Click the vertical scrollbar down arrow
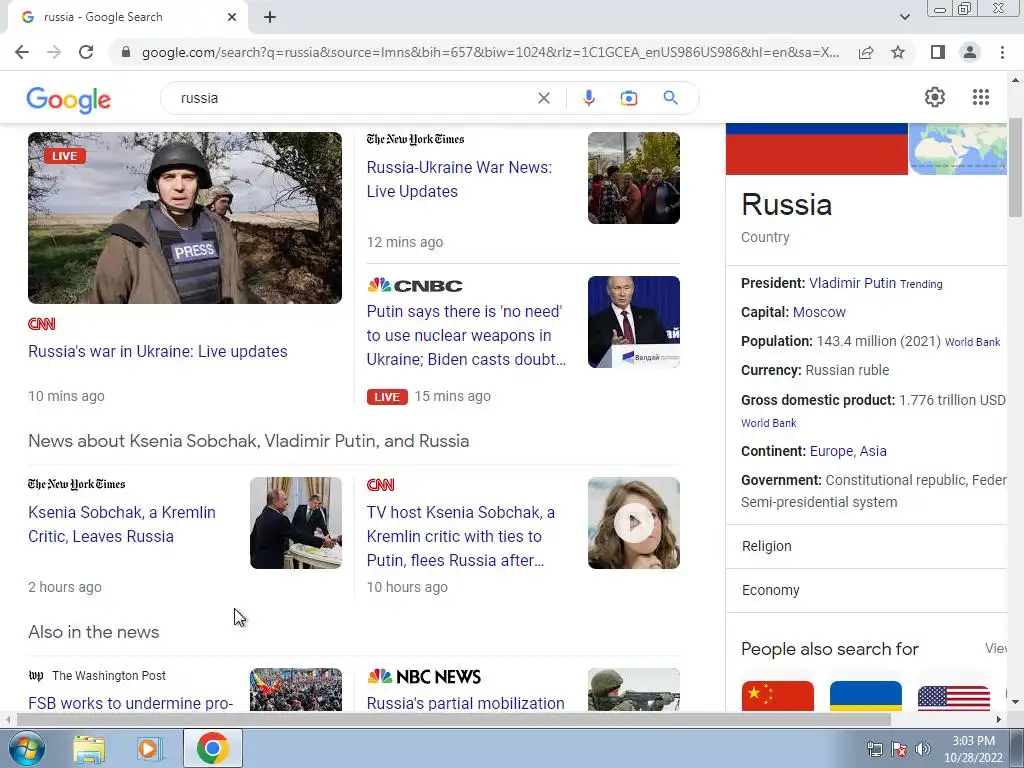Image resolution: width=1024 pixels, height=768 pixels. pos(1016,703)
